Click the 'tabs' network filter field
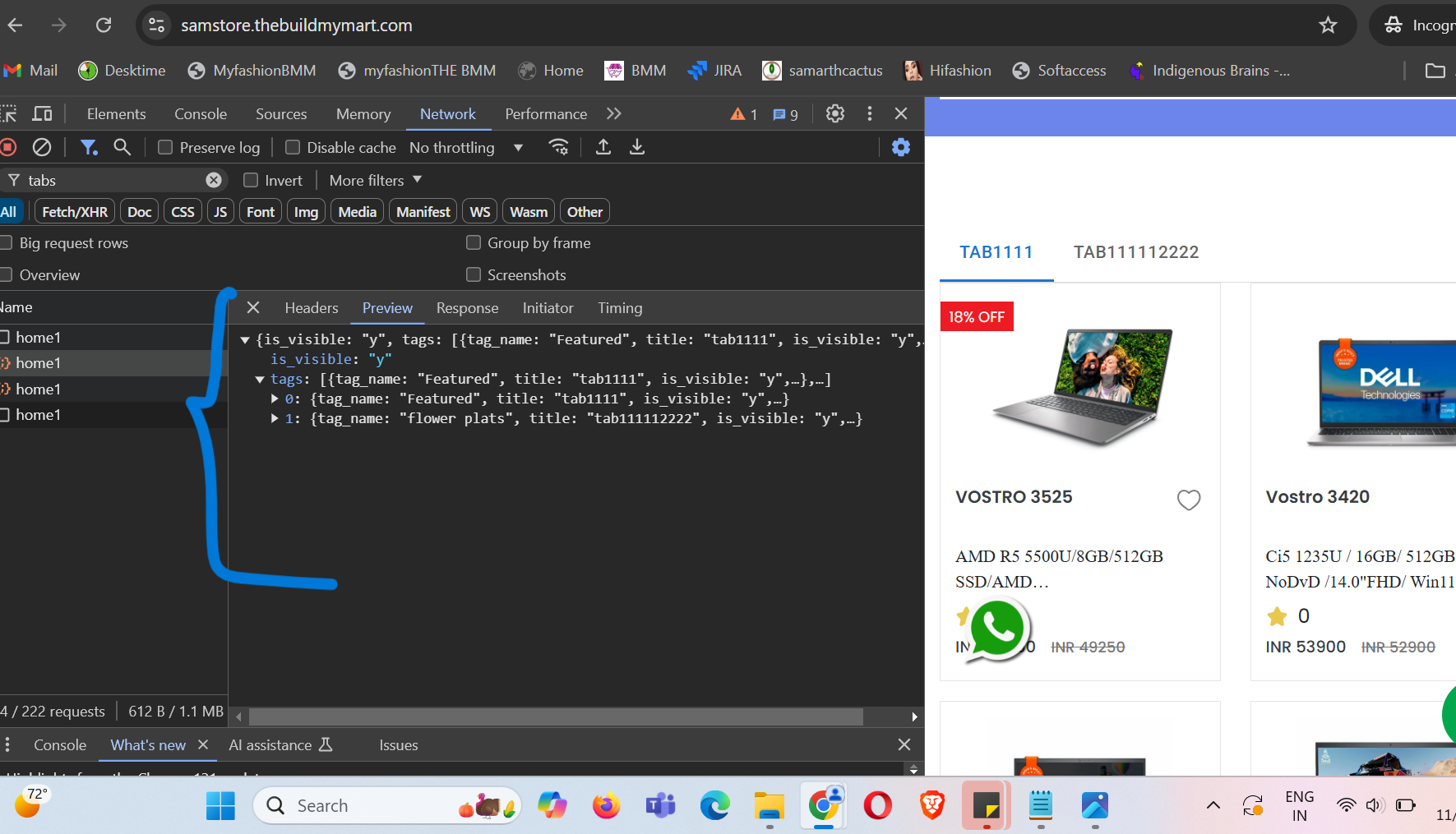This screenshot has height=834, width=1456. point(114,180)
